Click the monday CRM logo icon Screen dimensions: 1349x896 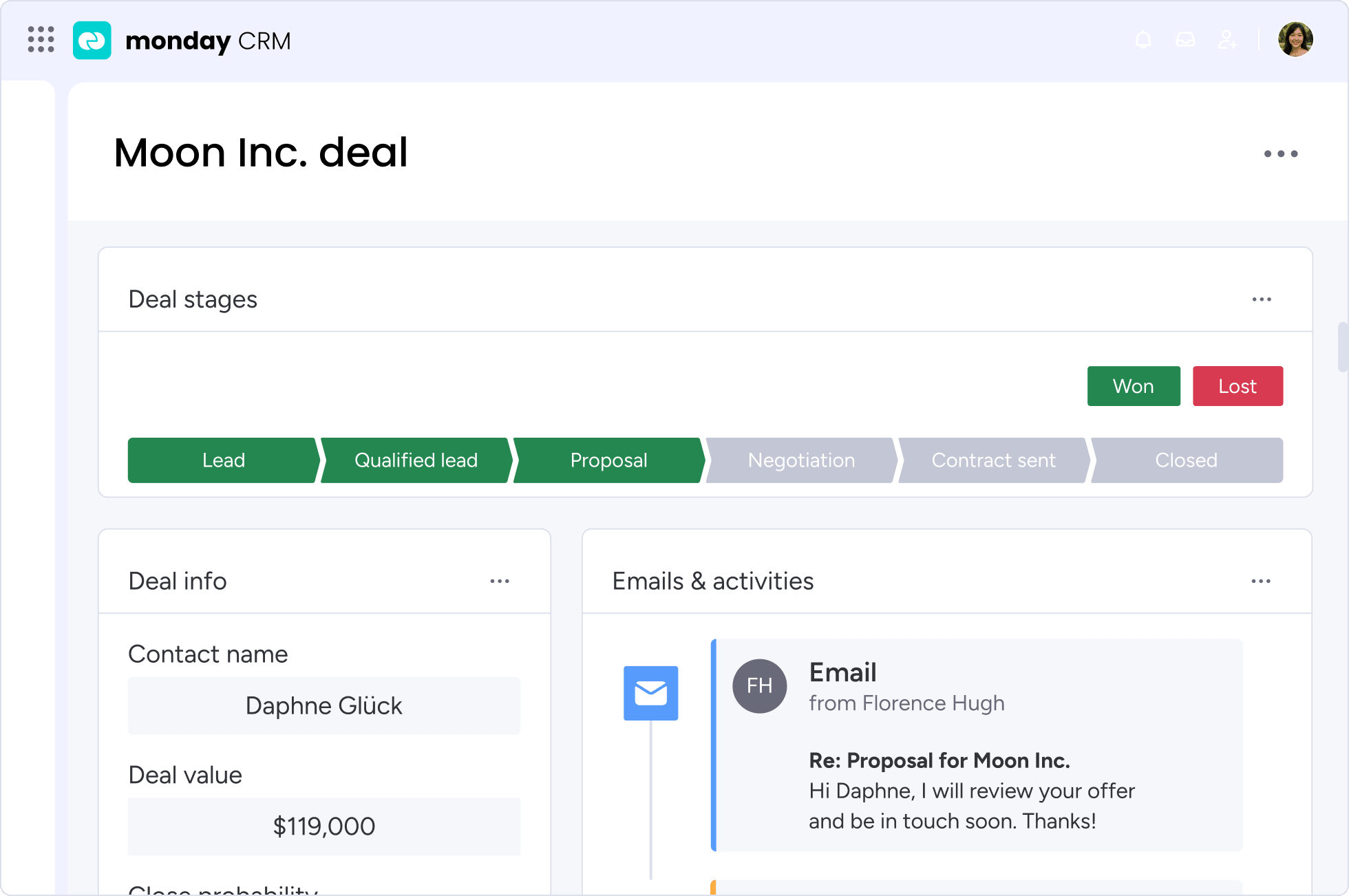click(92, 41)
